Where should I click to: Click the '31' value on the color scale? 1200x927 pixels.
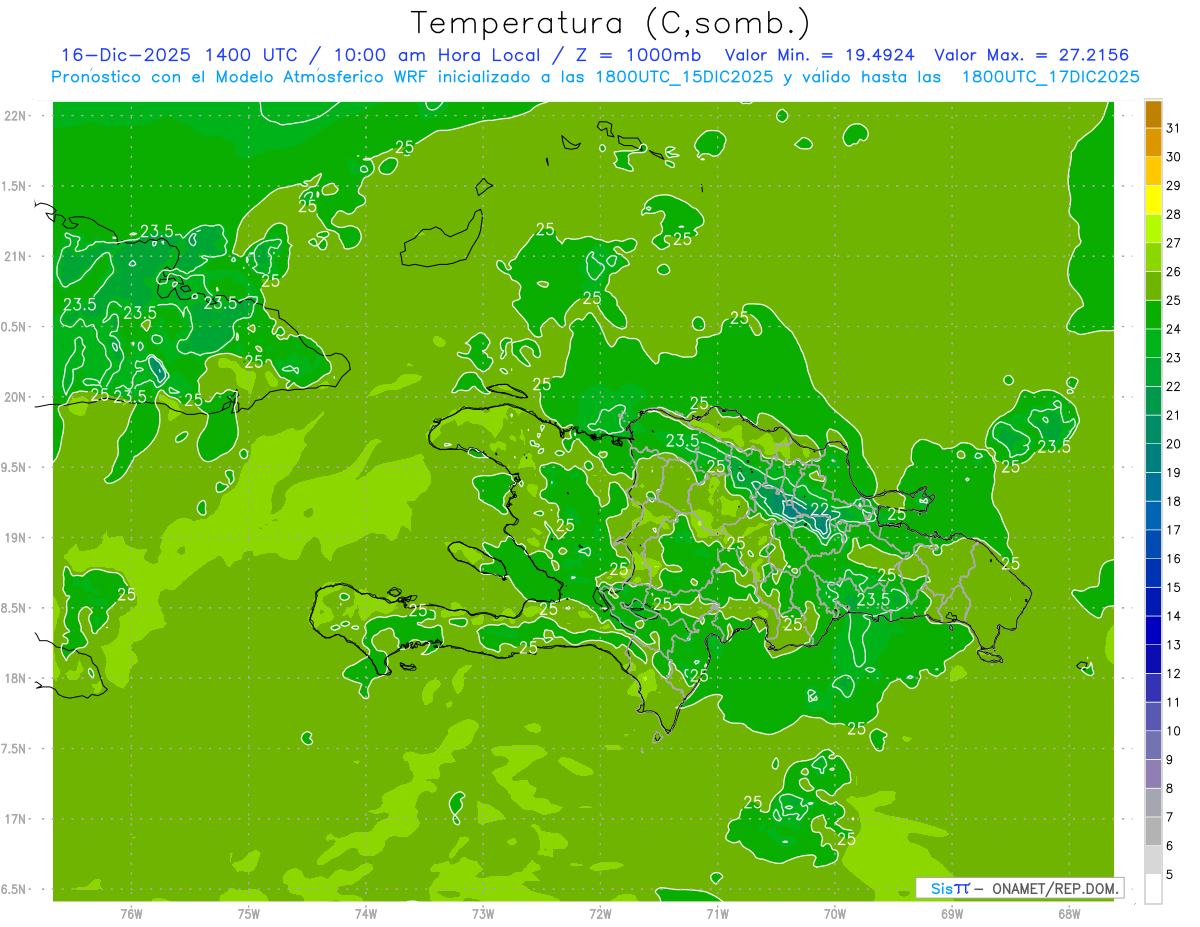pyautogui.click(x=1174, y=128)
